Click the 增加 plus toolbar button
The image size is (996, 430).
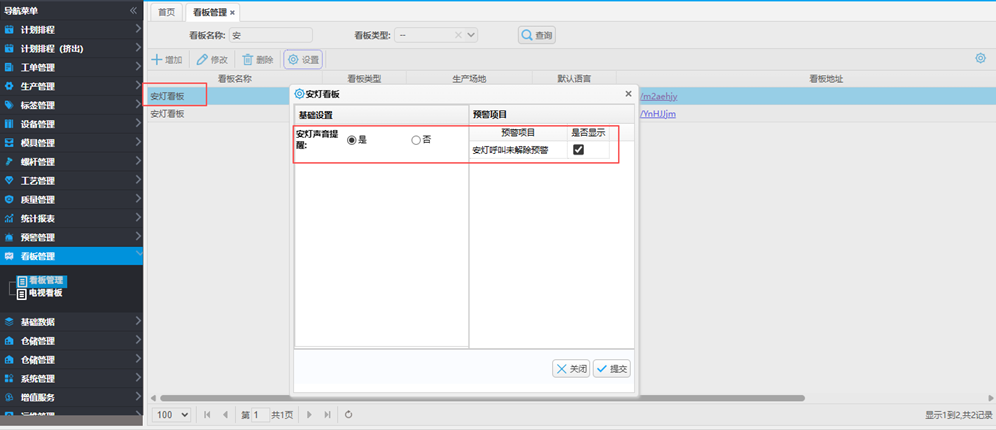166,60
